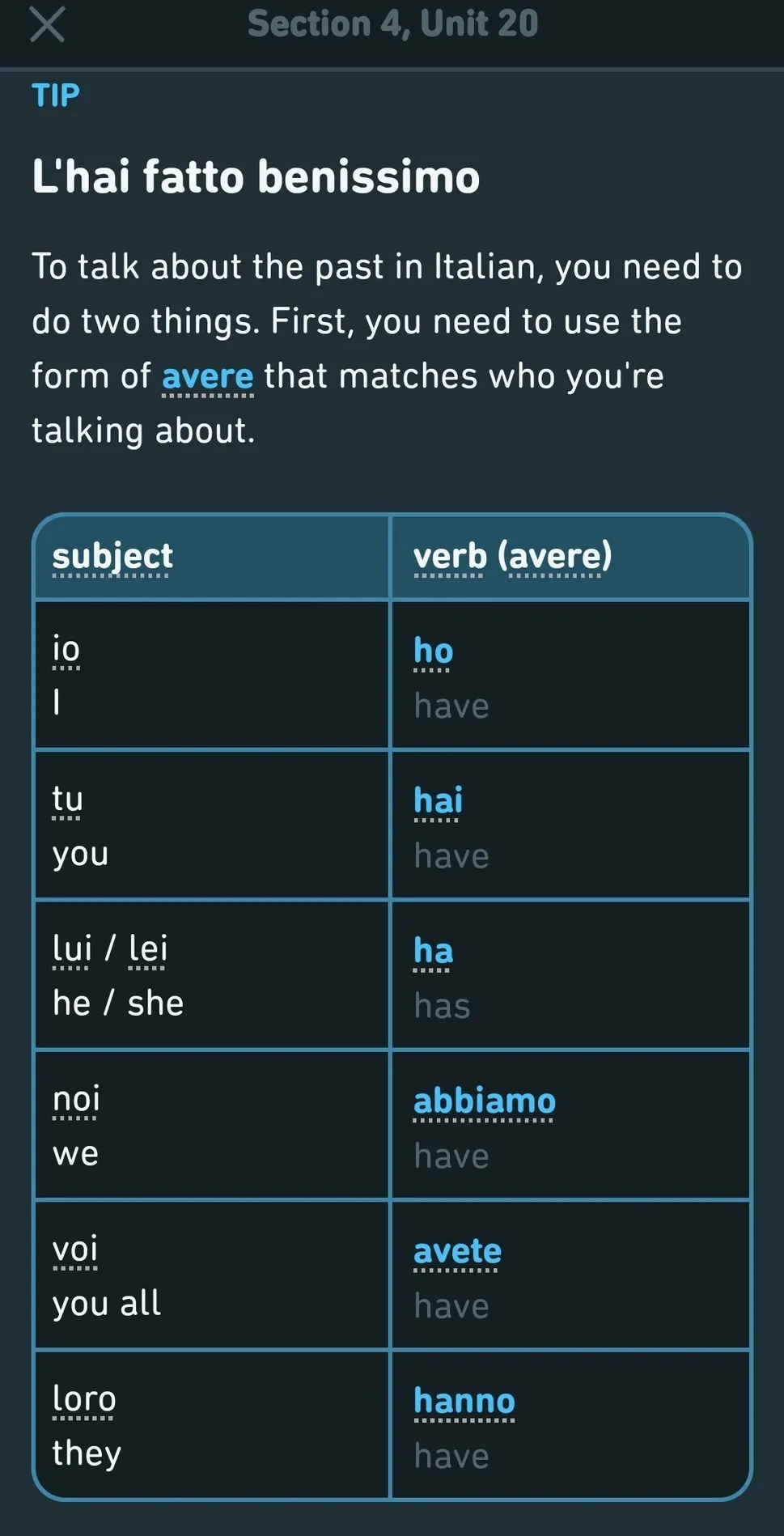This screenshot has width=784, height=1536.
Task: Tap the pronoun 'loro'
Action: tap(84, 1399)
